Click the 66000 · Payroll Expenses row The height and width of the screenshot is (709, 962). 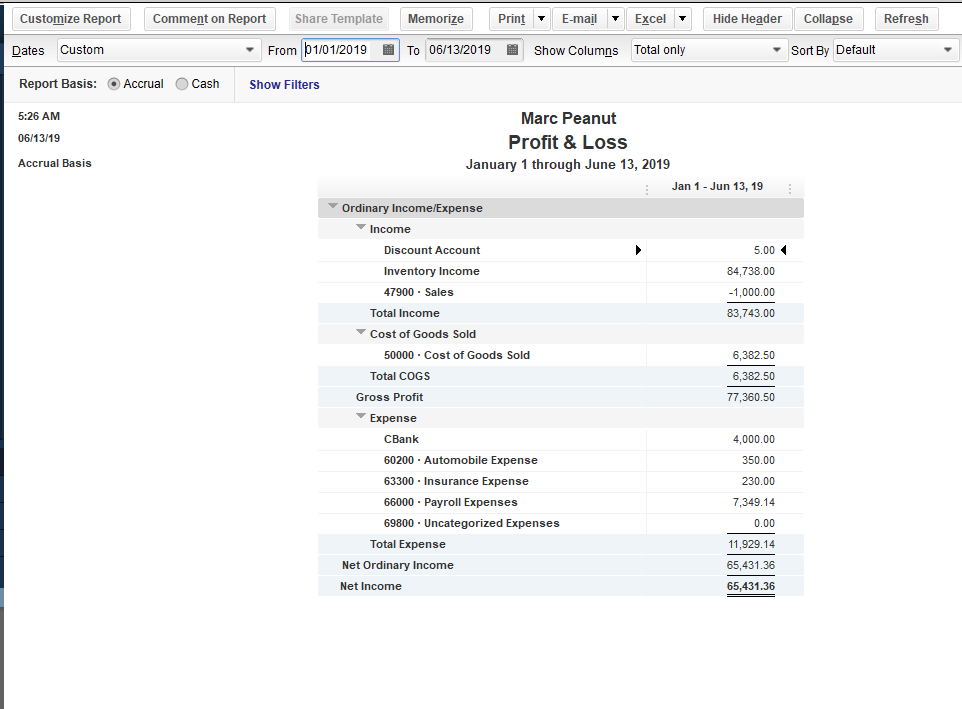pyautogui.click(x=561, y=502)
